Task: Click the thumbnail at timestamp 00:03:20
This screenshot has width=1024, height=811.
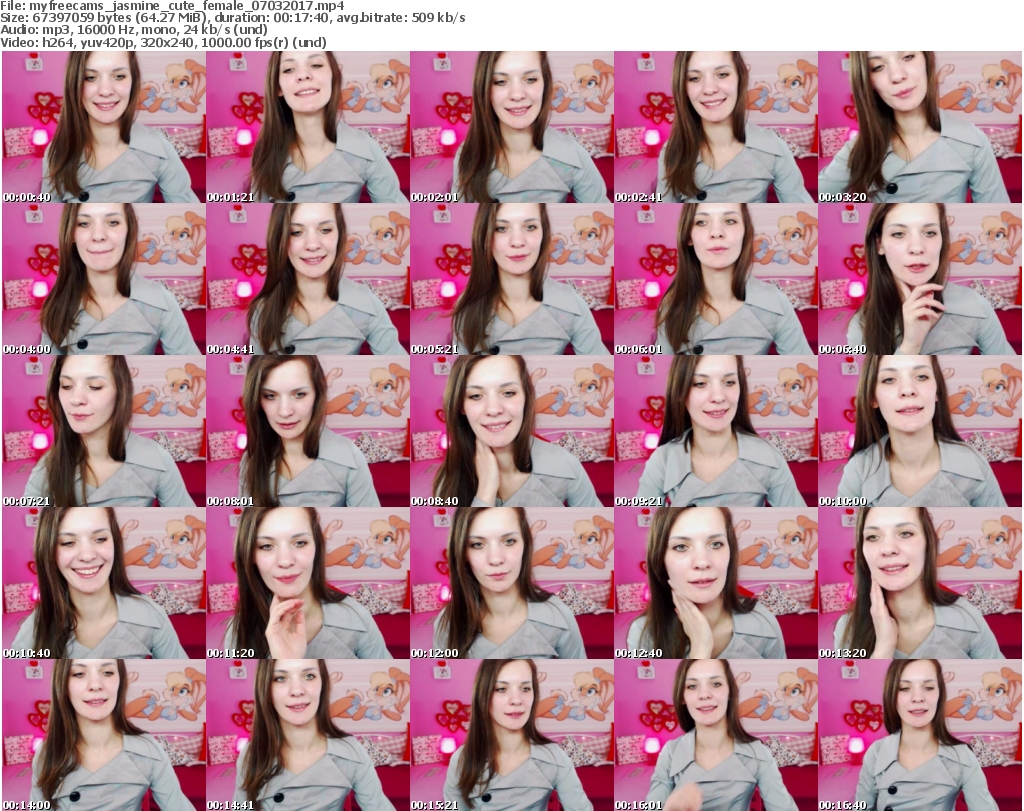Action: coord(920,127)
